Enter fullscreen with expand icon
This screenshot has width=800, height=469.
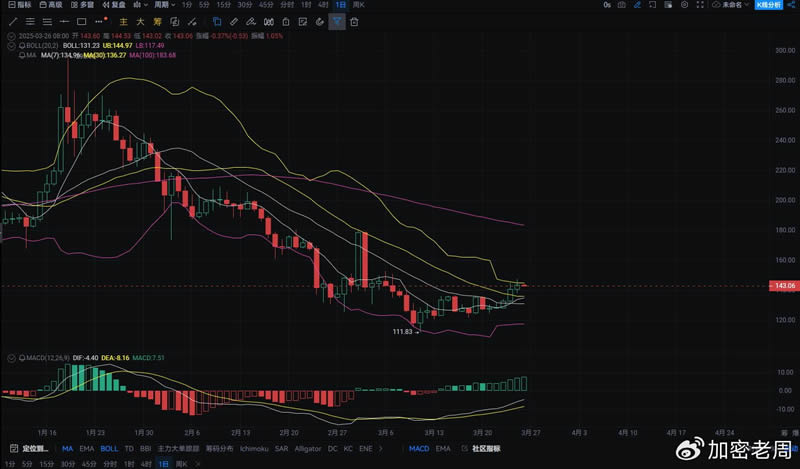pyautogui.click(x=700, y=5)
